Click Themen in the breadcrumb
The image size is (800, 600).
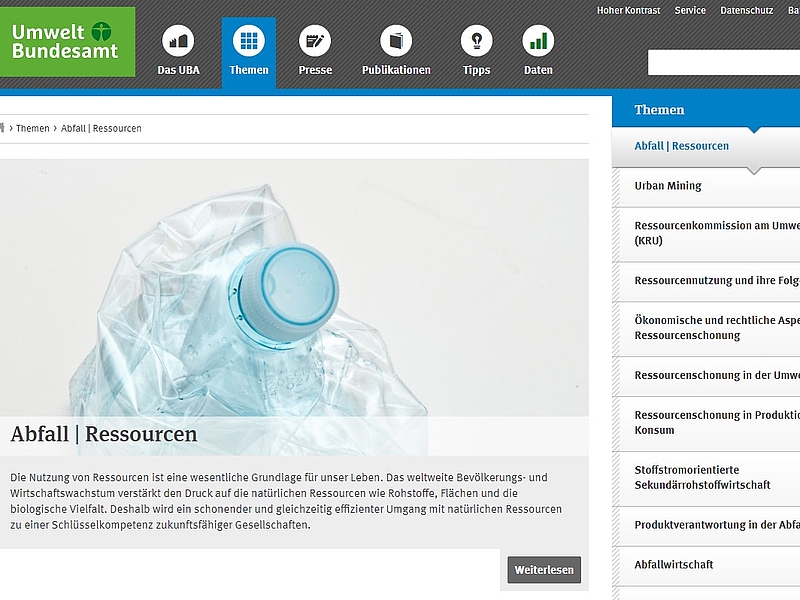tap(33, 128)
